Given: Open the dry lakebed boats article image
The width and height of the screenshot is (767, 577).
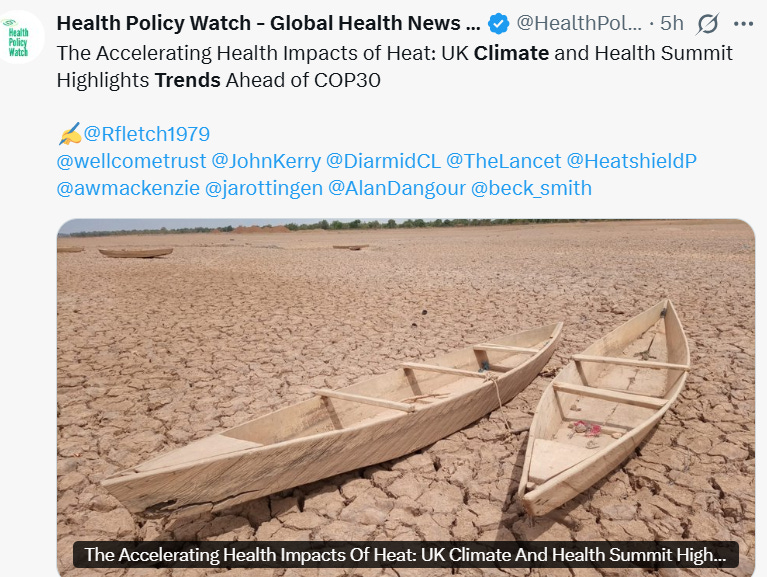Looking at the screenshot, I should (406, 381).
